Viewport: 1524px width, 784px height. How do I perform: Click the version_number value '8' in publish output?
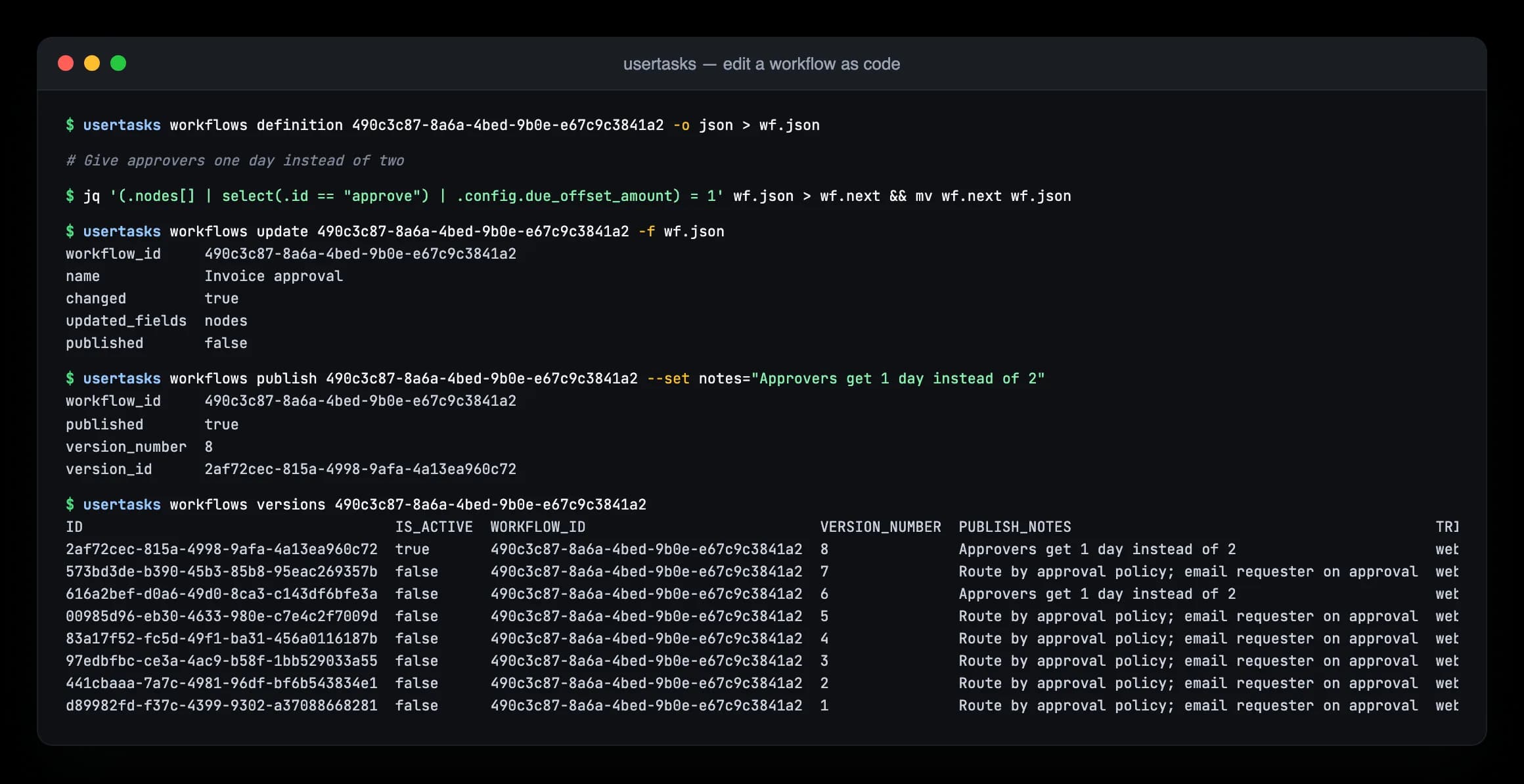point(209,446)
